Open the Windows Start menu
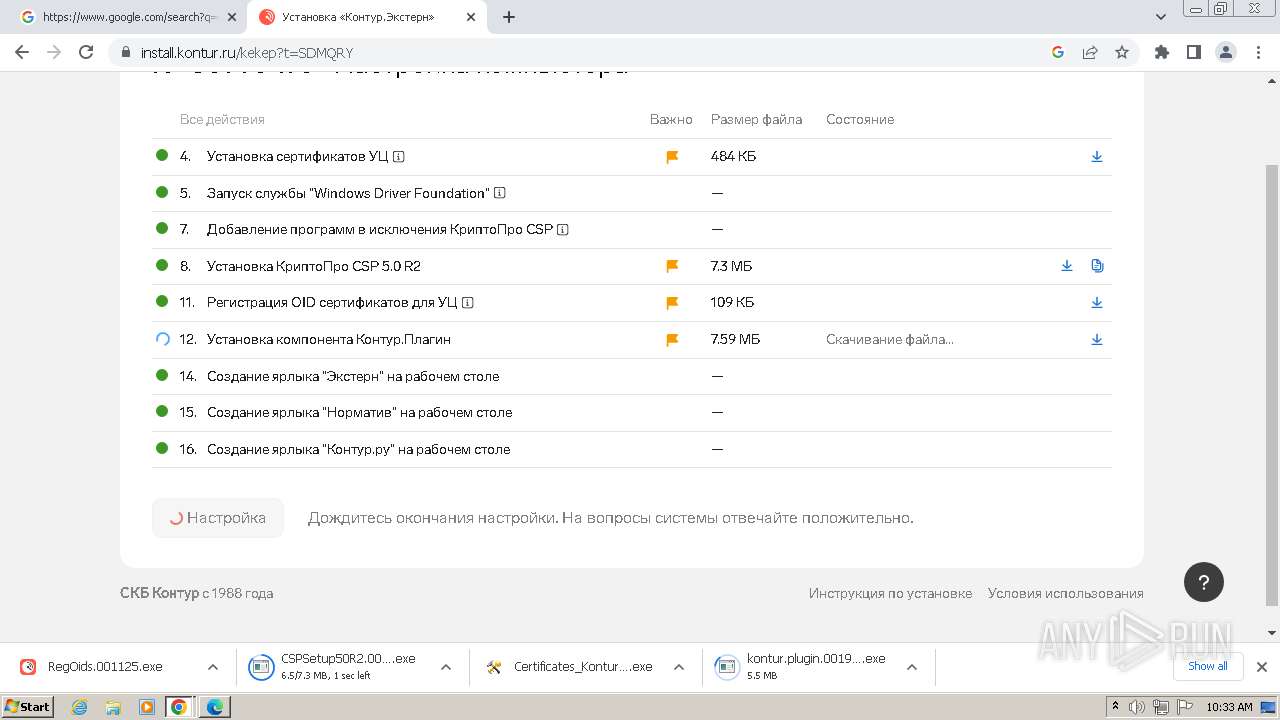Screen dimensions: 1280x720 pyautogui.click(x=28, y=706)
